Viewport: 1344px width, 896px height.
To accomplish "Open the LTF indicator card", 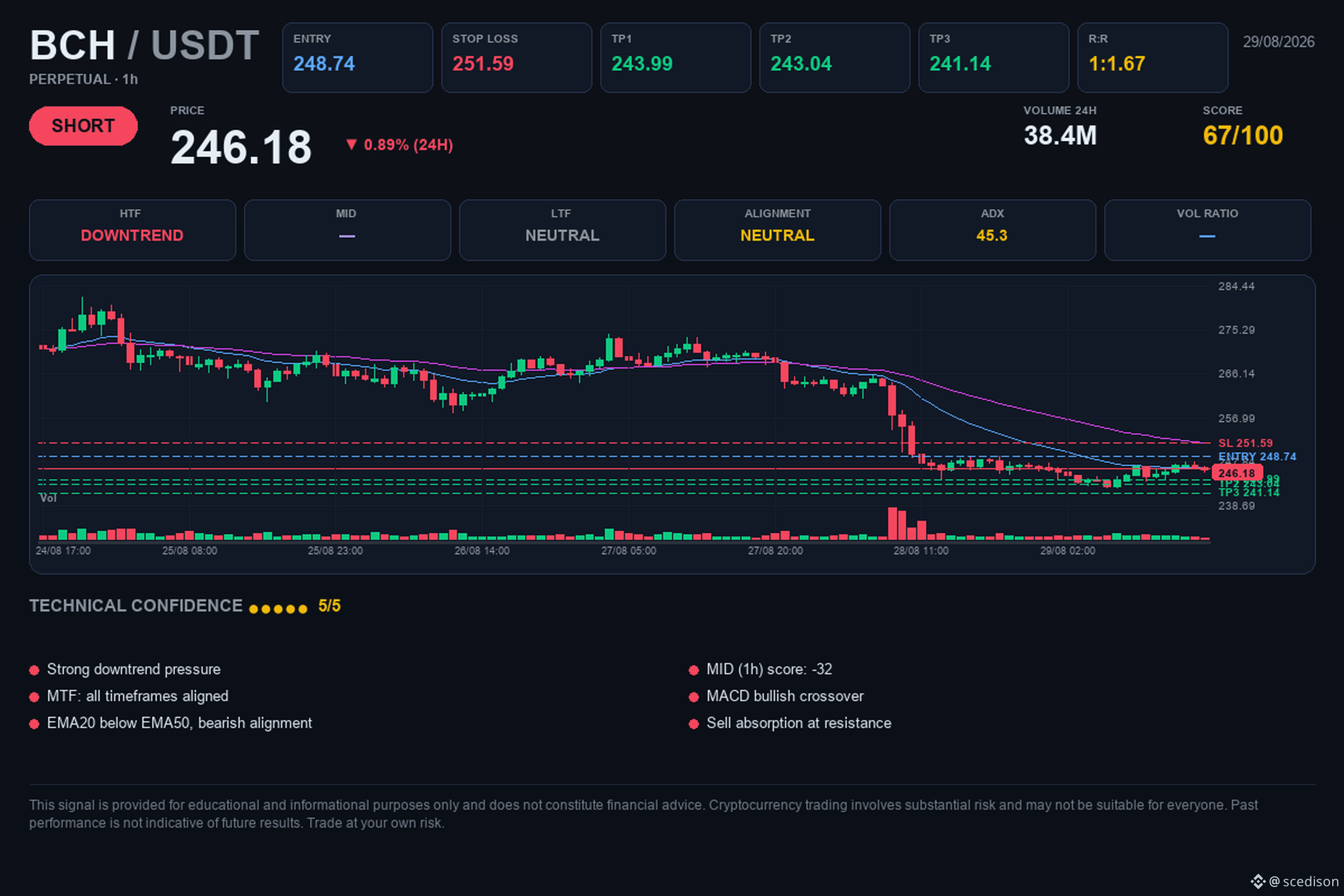I will click(562, 230).
